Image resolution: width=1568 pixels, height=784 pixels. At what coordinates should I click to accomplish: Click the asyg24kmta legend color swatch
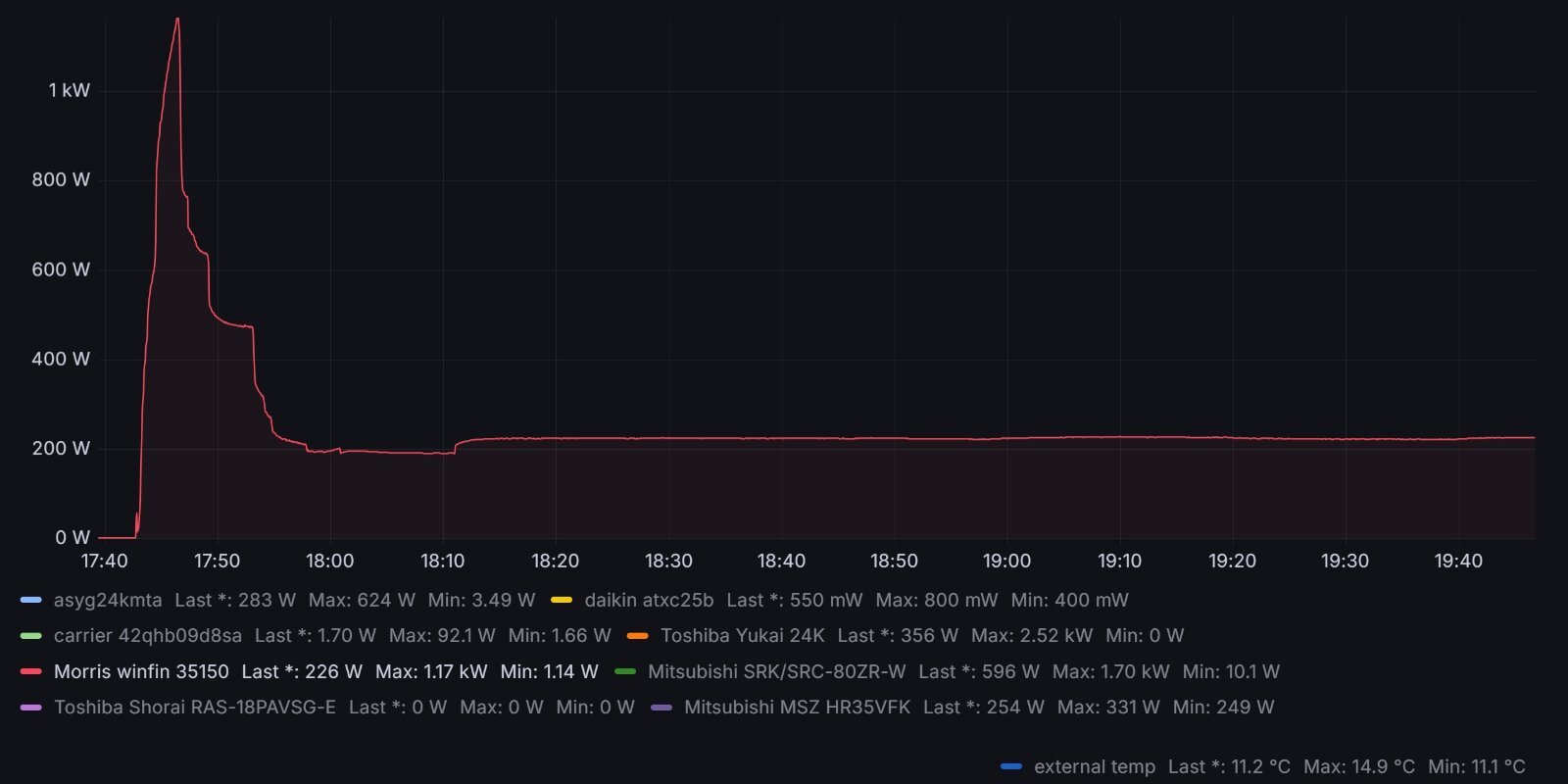click(30, 600)
